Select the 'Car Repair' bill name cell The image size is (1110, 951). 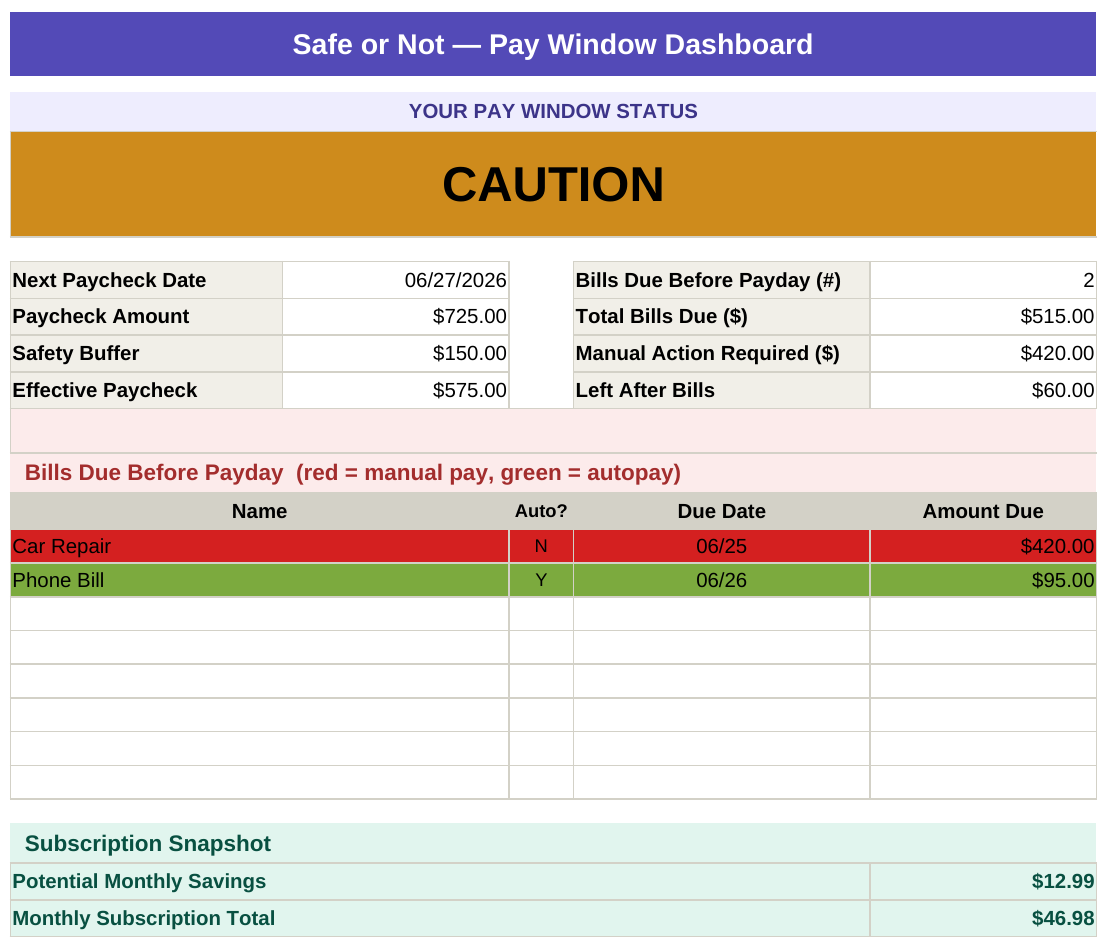point(259,547)
